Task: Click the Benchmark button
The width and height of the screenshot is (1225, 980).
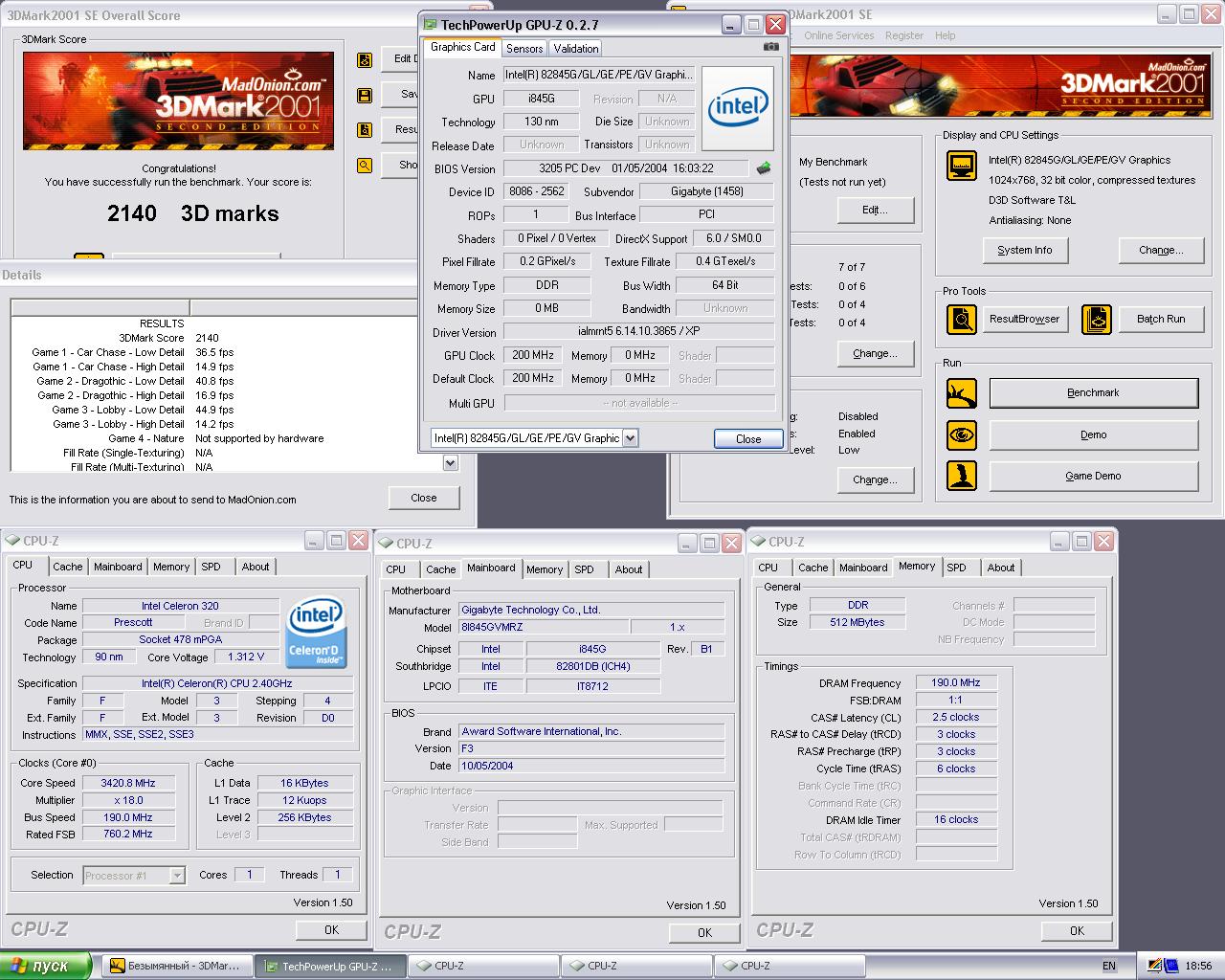Action: (x=1093, y=392)
